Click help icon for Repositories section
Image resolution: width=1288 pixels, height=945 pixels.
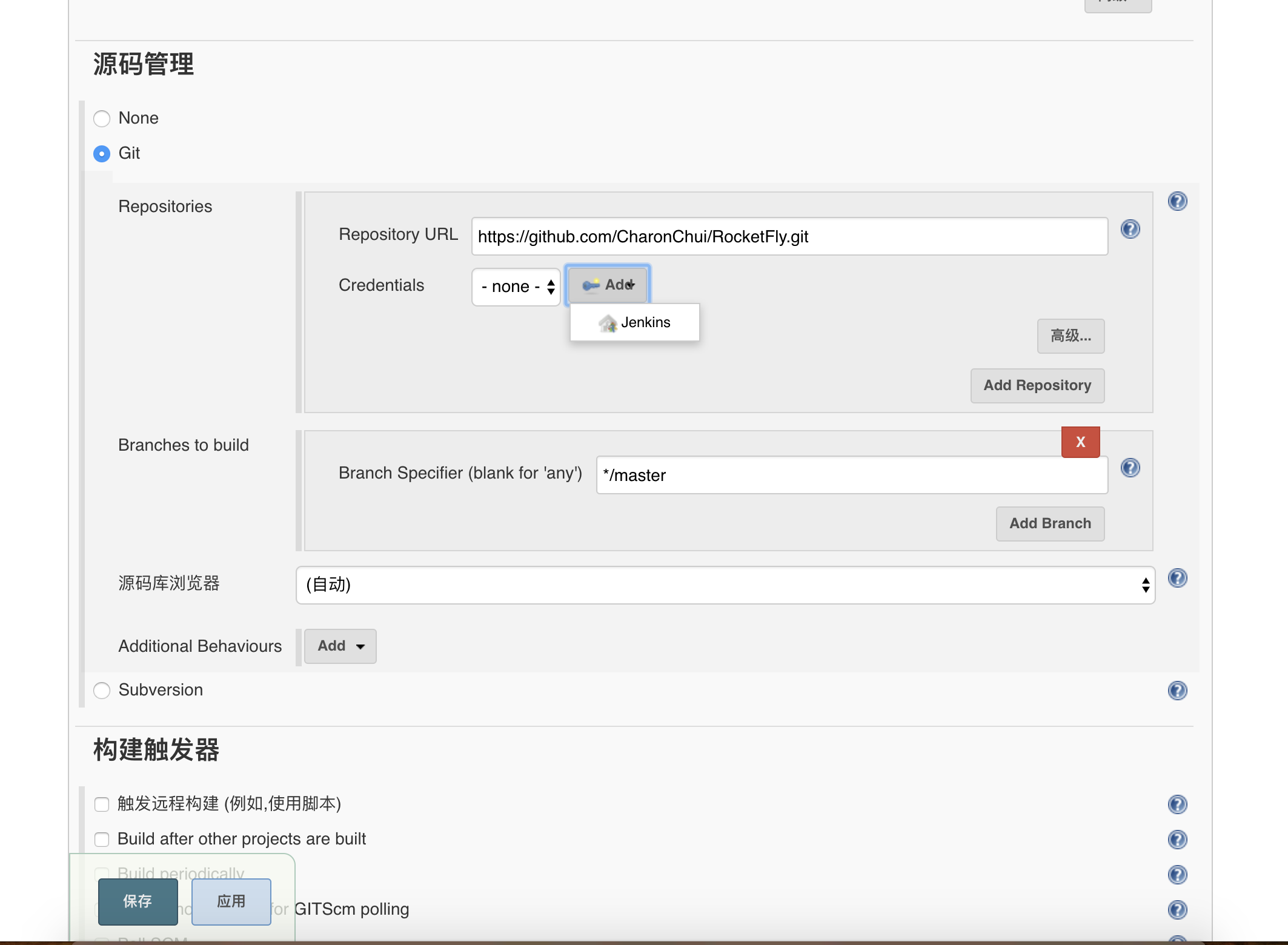(1177, 201)
